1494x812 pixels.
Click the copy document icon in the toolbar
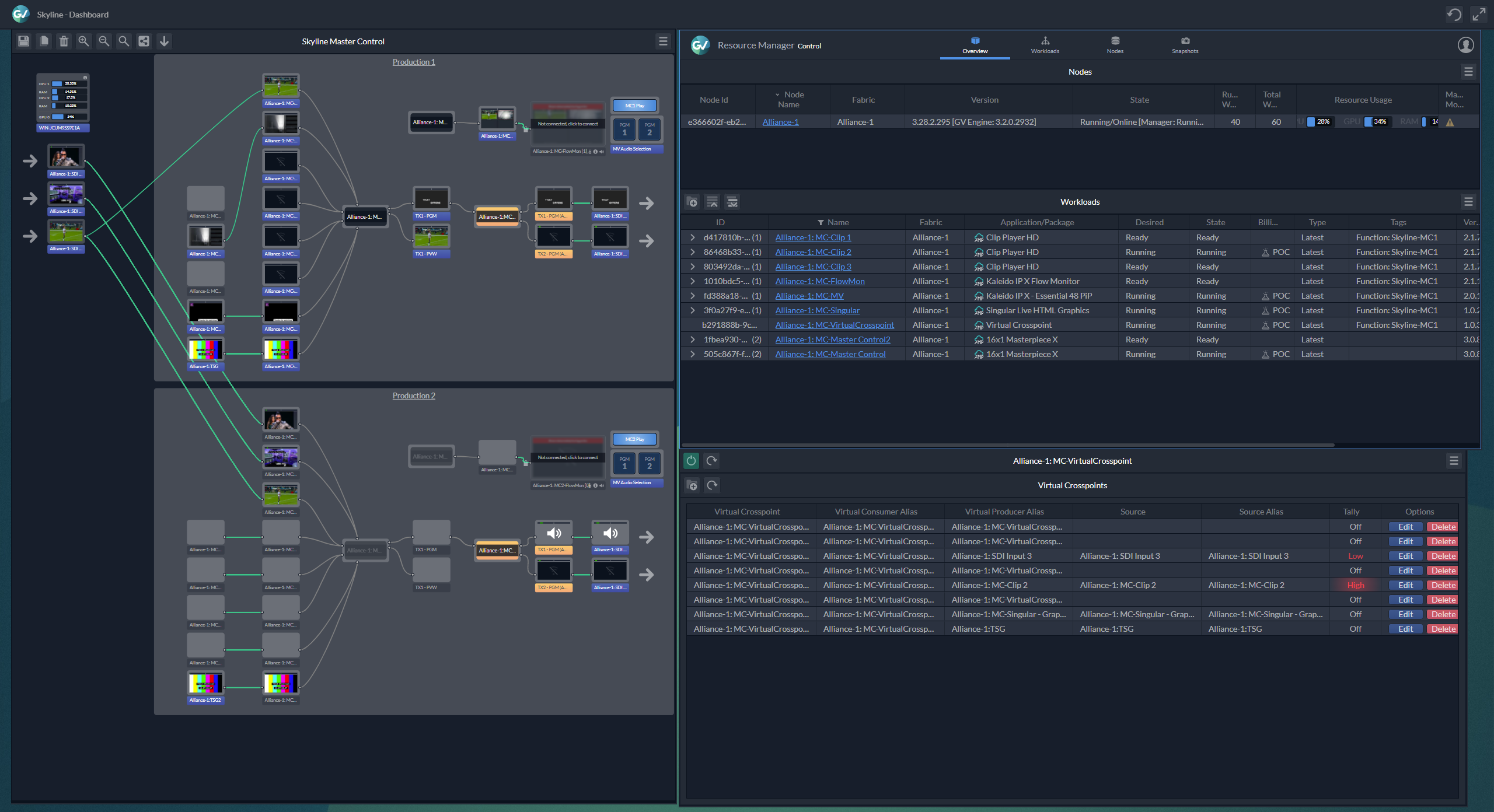click(x=44, y=41)
